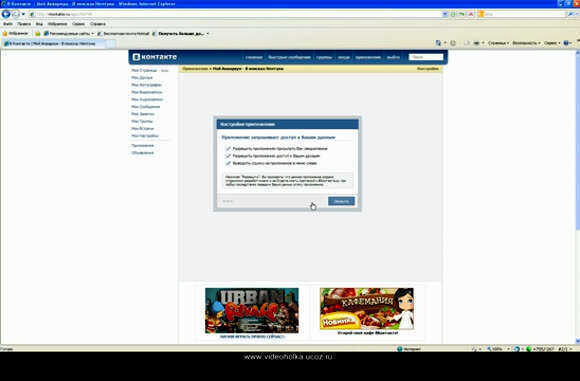Click the blue Help icon in command bar
580x381 pixels.
(566, 43)
